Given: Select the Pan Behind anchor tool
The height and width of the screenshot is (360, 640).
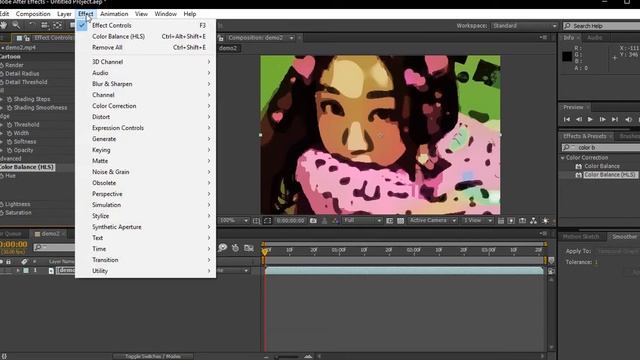Looking at the screenshot, I should 58,25.
